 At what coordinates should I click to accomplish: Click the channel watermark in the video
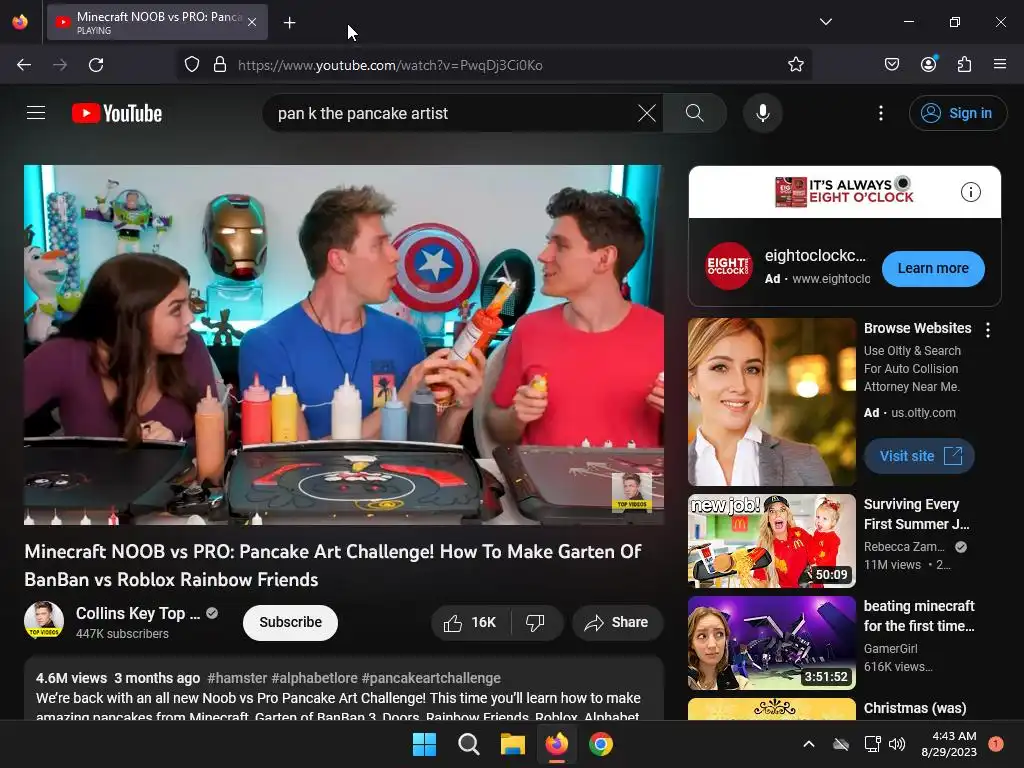coord(632,492)
